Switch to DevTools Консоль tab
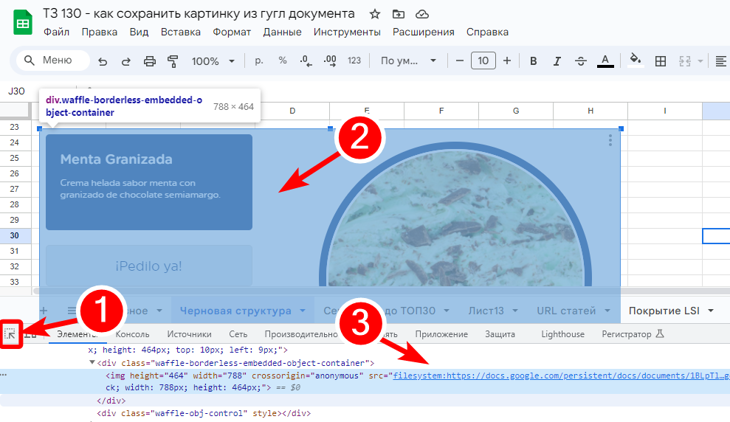This screenshot has height=422, width=730. click(132, 334)
